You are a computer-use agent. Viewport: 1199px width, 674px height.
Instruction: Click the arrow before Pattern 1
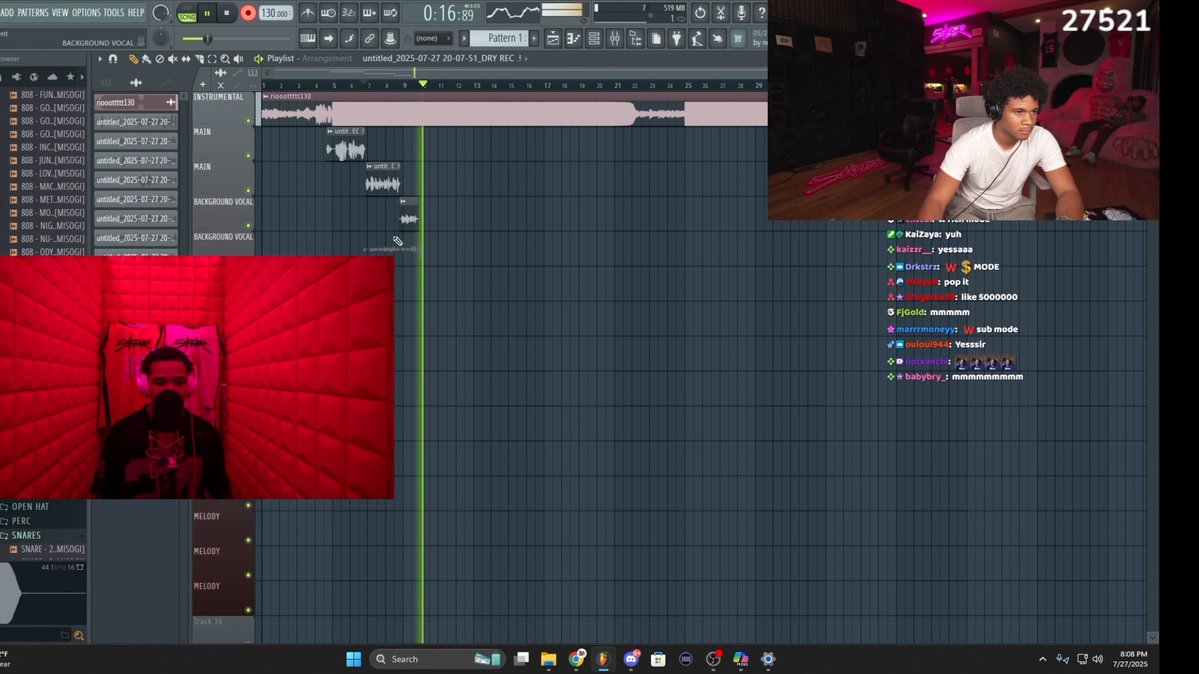(464, 38)
